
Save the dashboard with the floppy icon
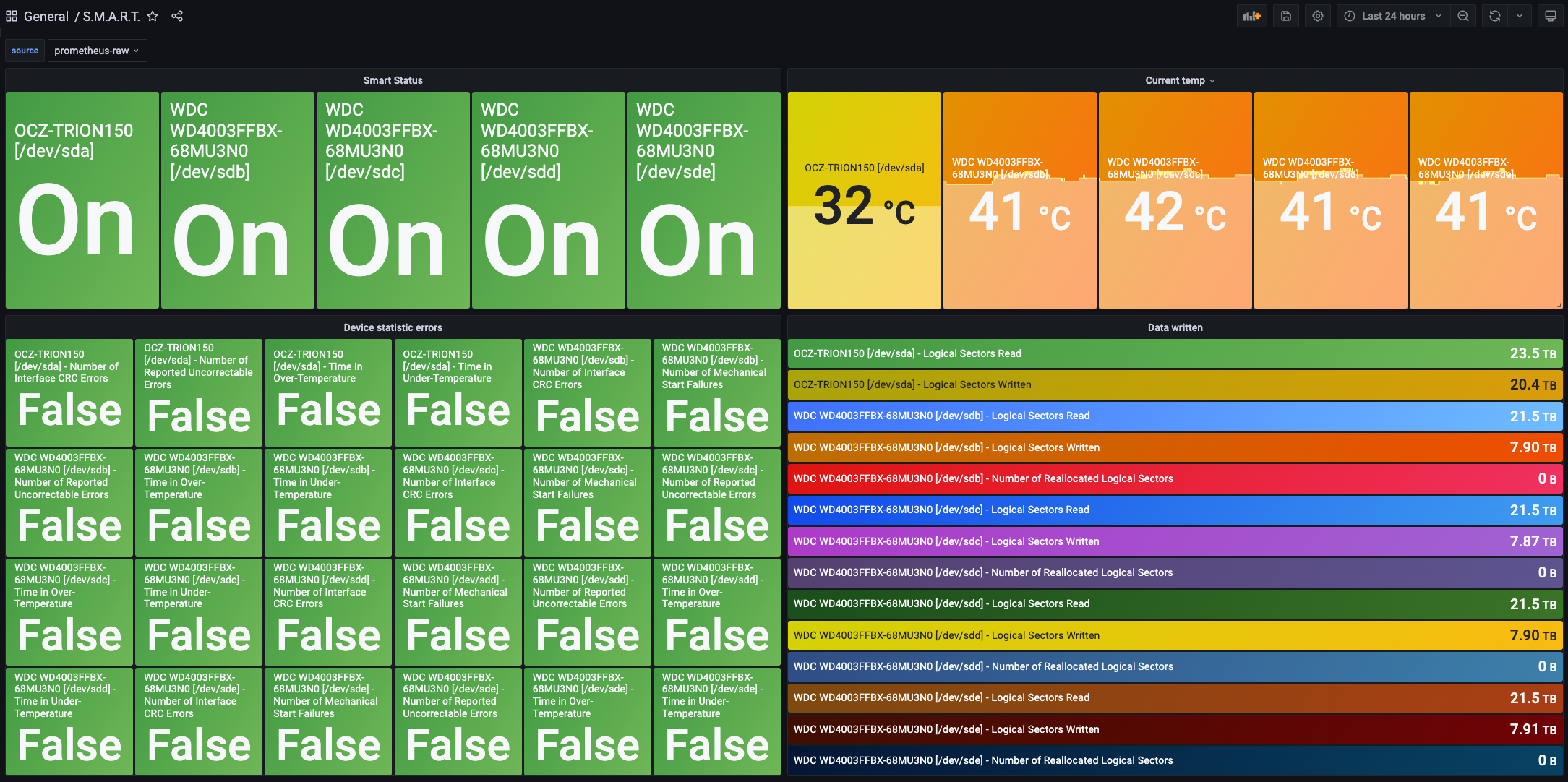(x=1286, y=16)
